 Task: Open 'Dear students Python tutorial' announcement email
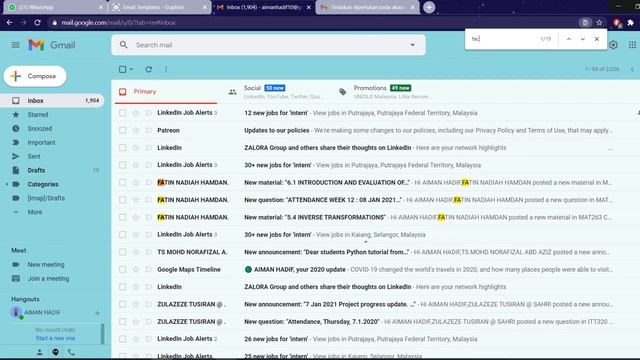point(376,252)
